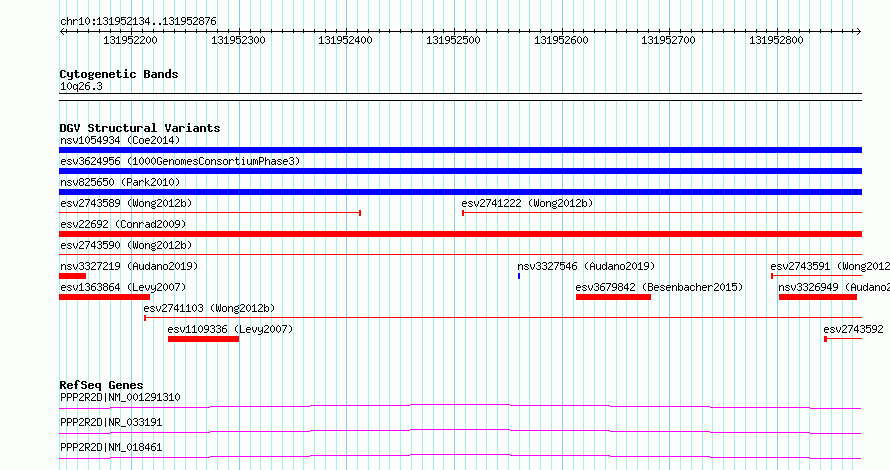The height and width of the screenshot is (470, 890).
Task: Open variant esv22692 (Conrad2009) label
Action: point(123,224)
